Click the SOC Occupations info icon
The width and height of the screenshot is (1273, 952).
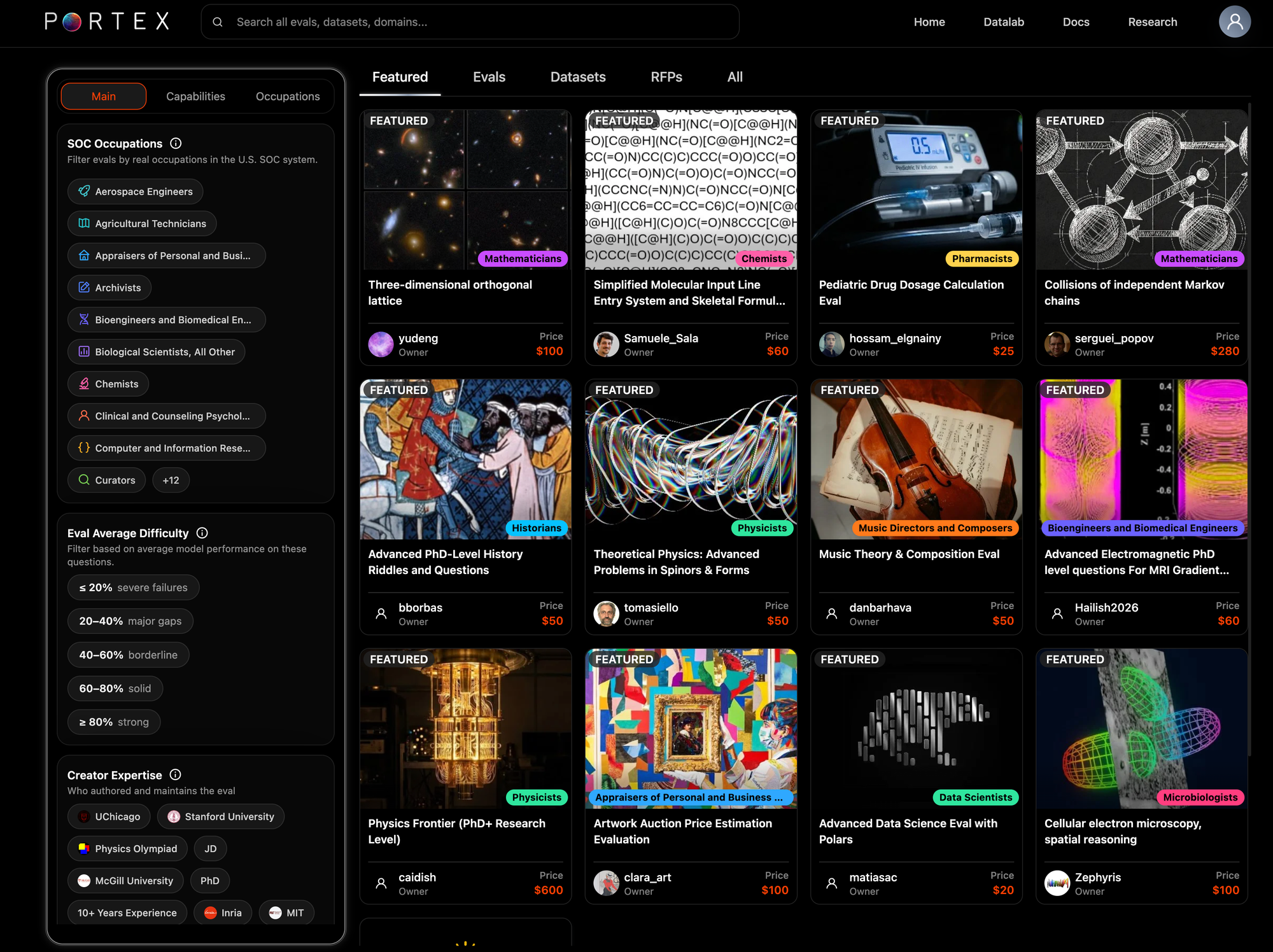(176, 143)
